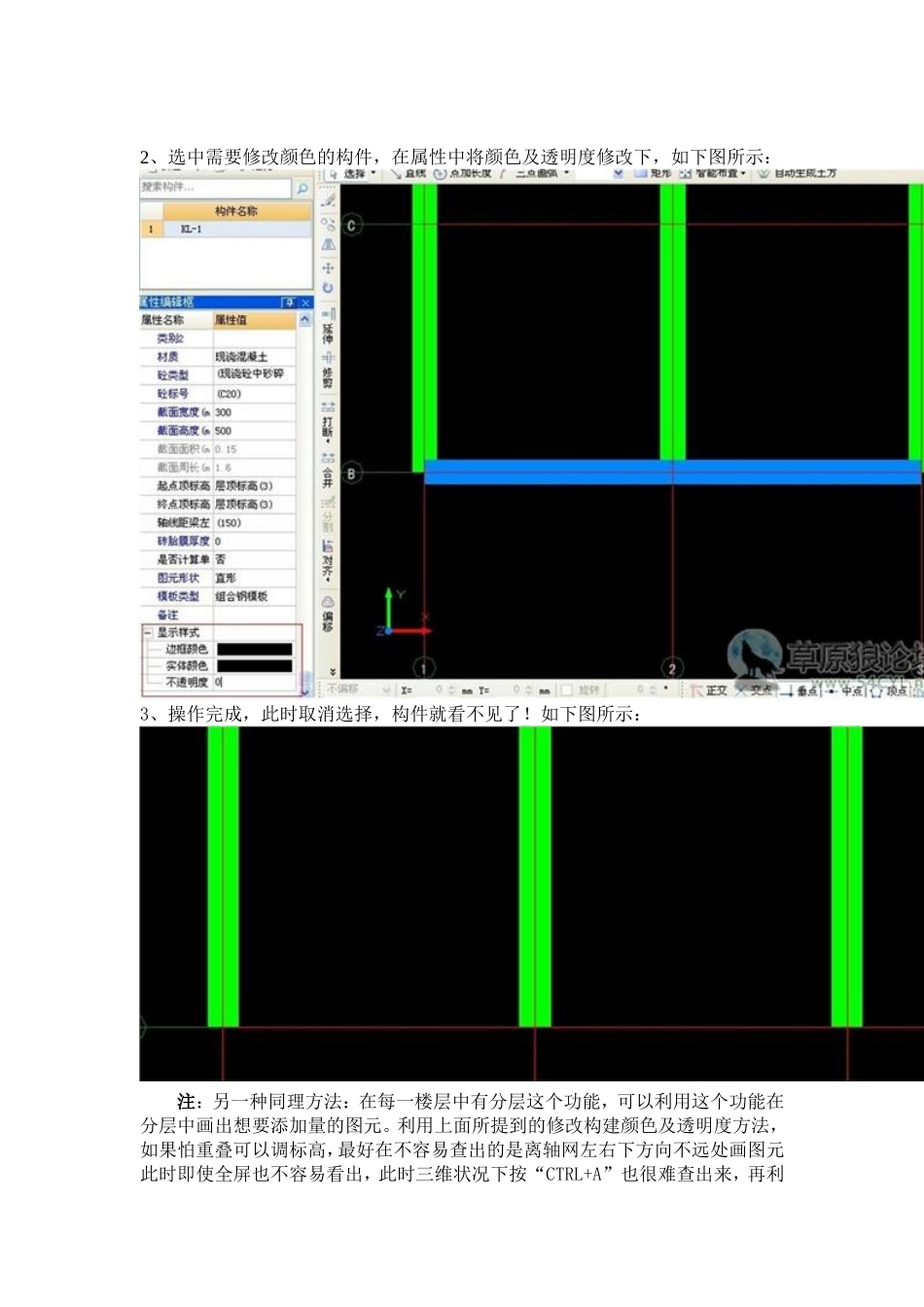
Task: Click the 实体颜色 black color swatch
Action: point(254,666)
